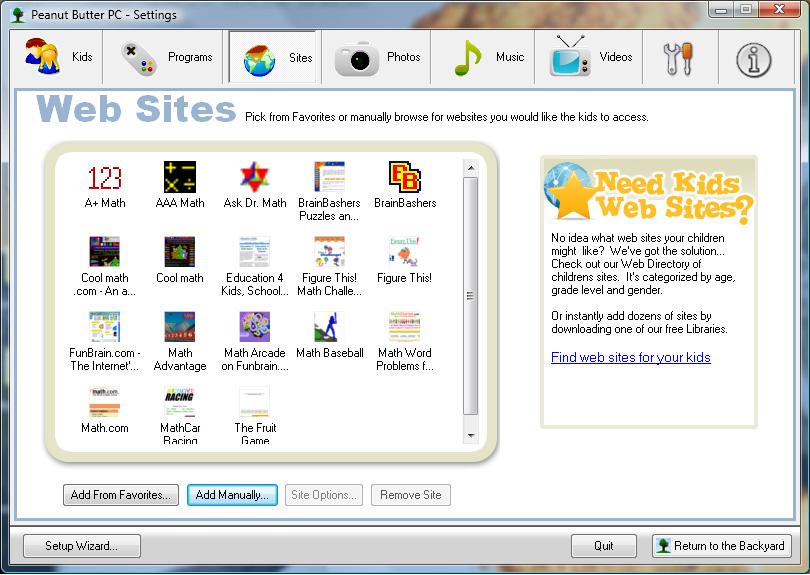The image size is (810, 575).
Task: Close the Peanut Butter PC Settings window
Action: coord(779,9)
